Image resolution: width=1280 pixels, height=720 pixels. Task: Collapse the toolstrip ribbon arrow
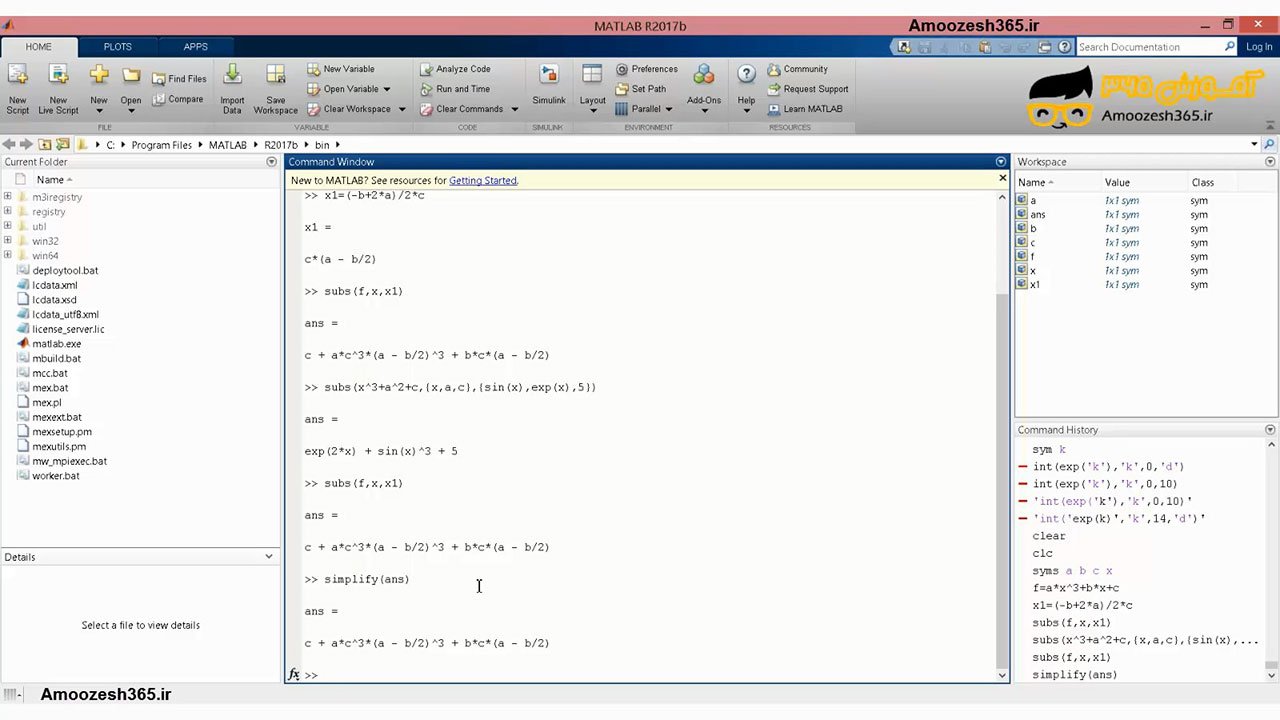[x=1270, y=128]
